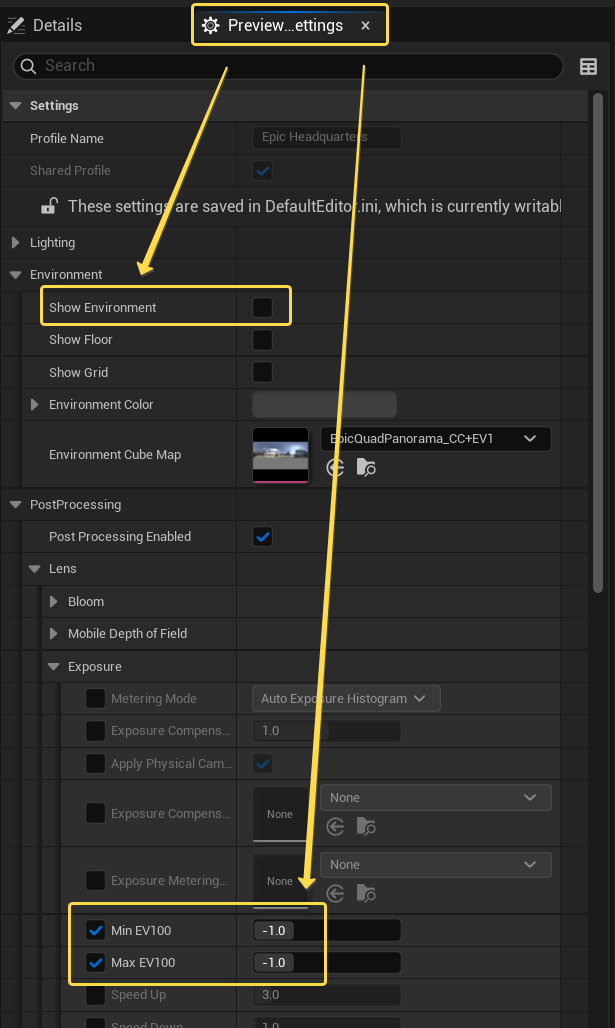Viewport: 615px width, 1028px height.
Task: Enable the Show Environment checkbox
Action: pyautogui.click(x=262, y=307)
